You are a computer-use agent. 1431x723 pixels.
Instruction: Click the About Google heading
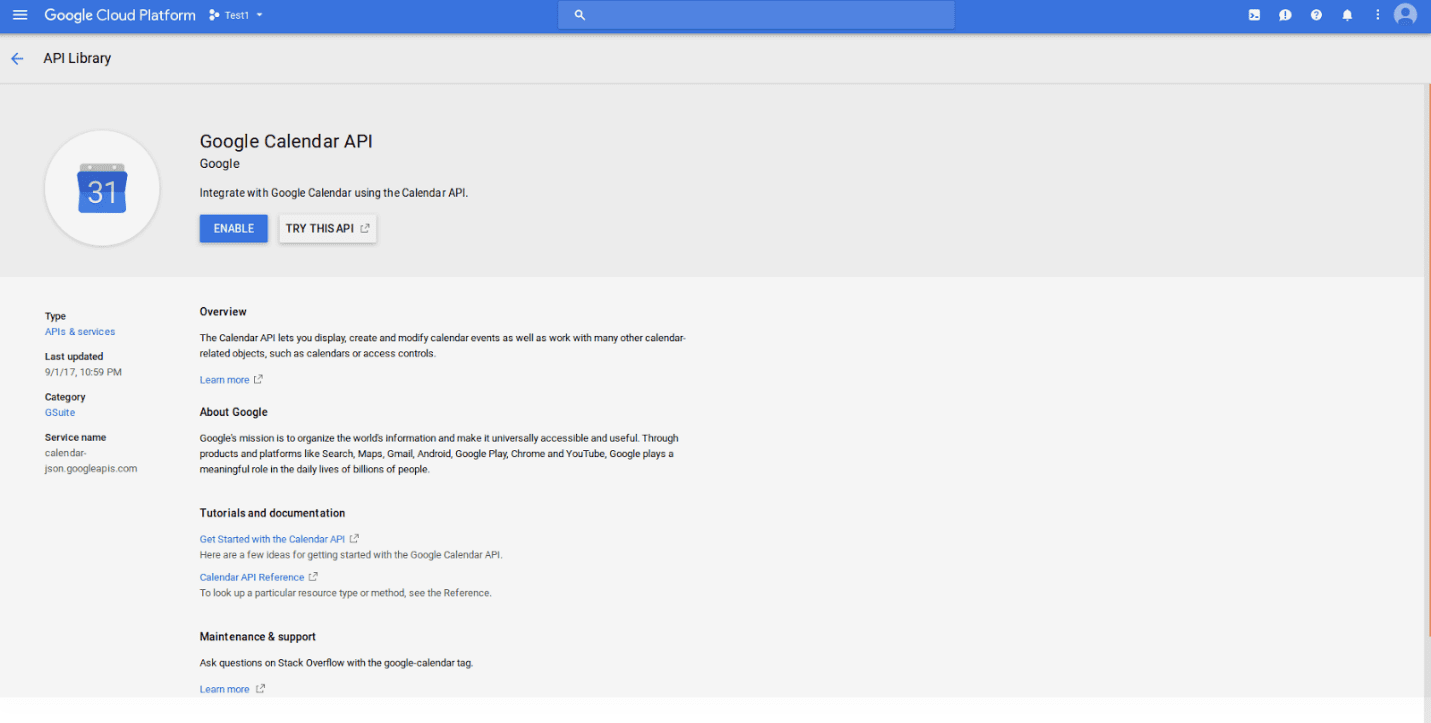pos(234,412)
